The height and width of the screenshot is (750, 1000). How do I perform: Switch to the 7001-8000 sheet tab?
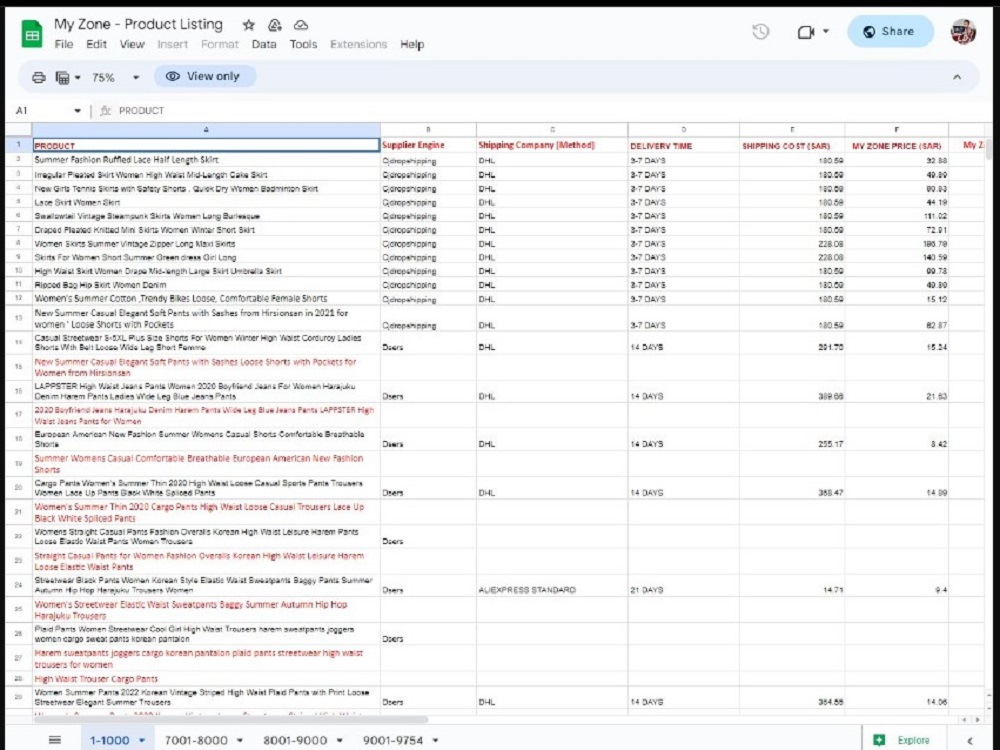(196, 740)
